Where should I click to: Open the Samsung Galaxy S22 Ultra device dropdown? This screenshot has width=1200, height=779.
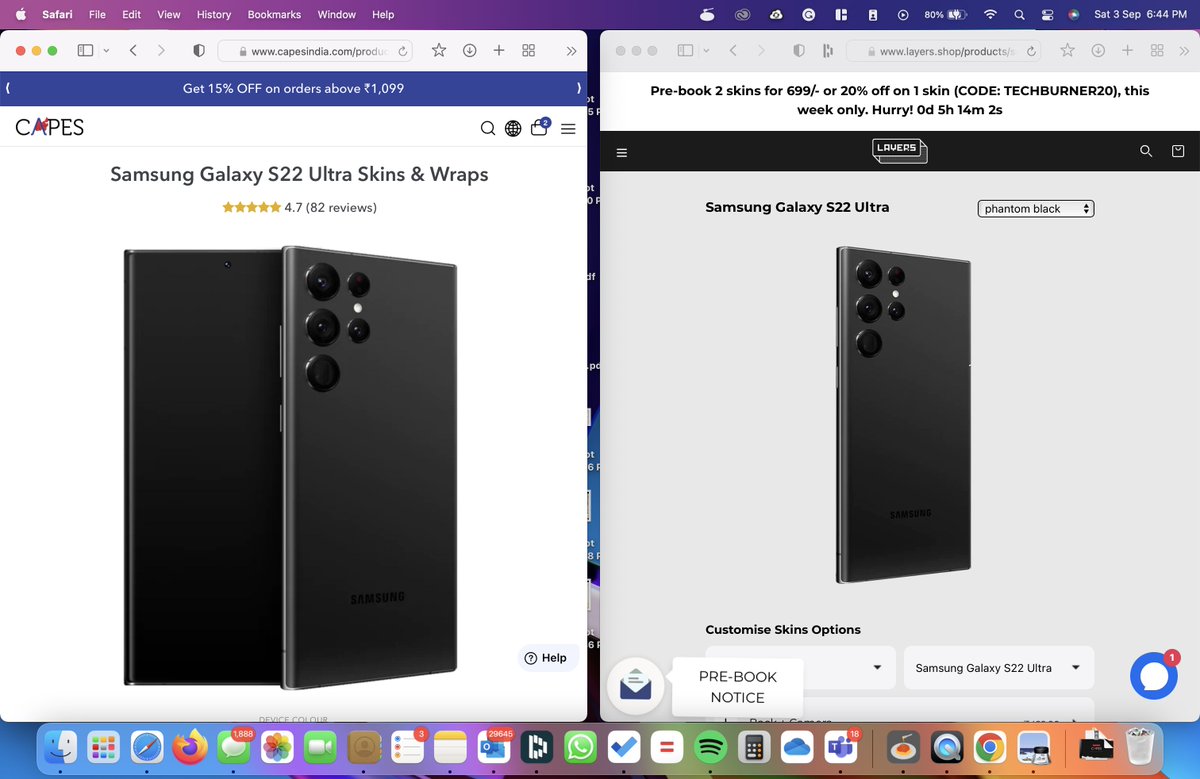[999, 667]
